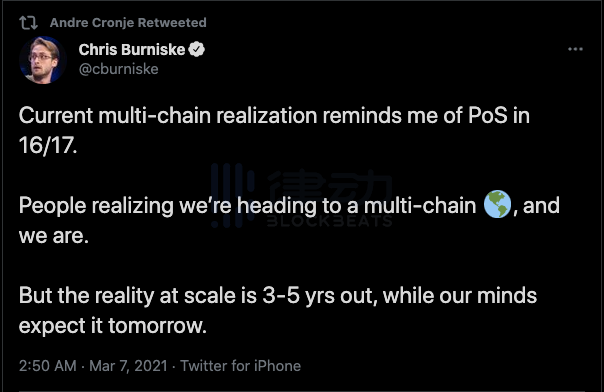Open the Twitter for iPhone source link
Image resolution: width=604 pixels, height=392 pixels.
[x=240, y=366]
